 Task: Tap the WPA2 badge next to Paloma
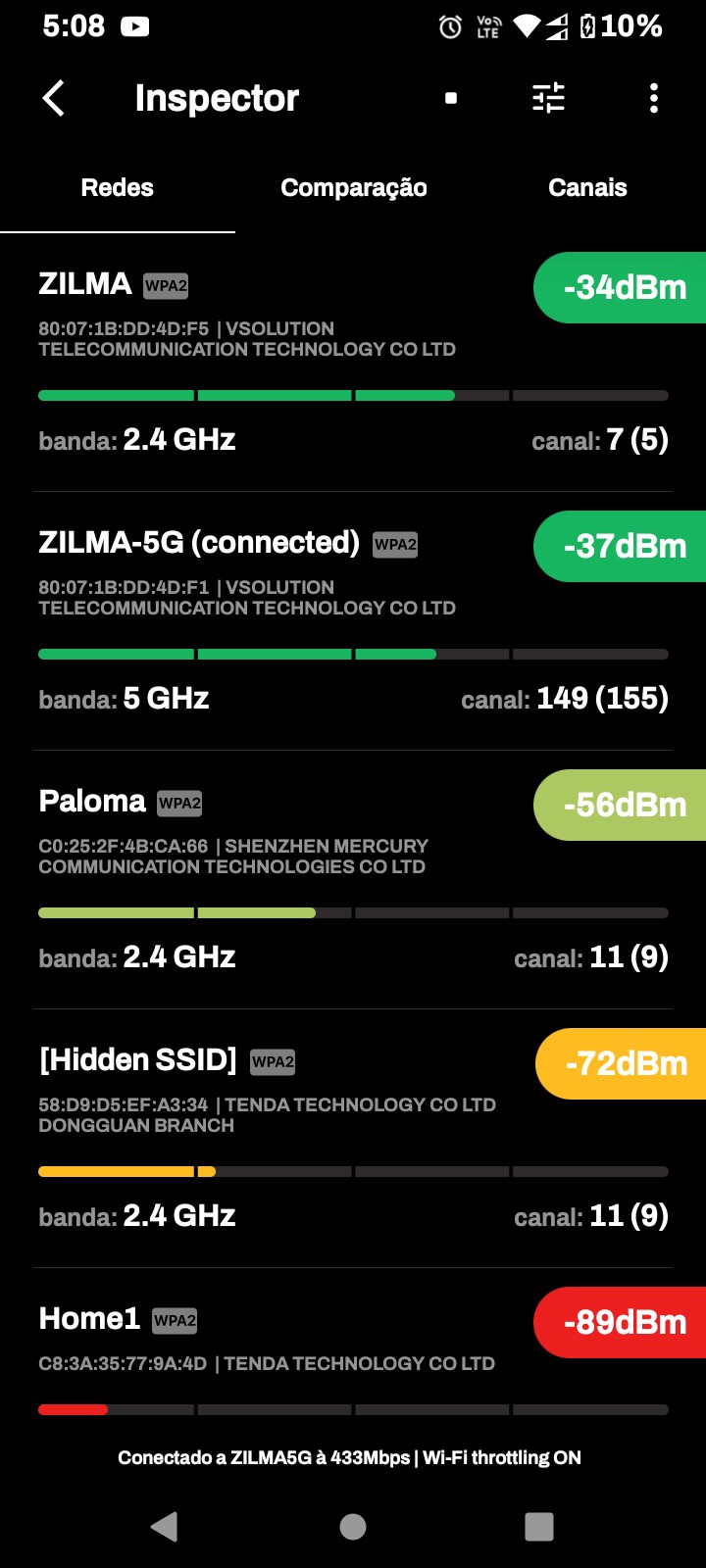click(179, 804)
